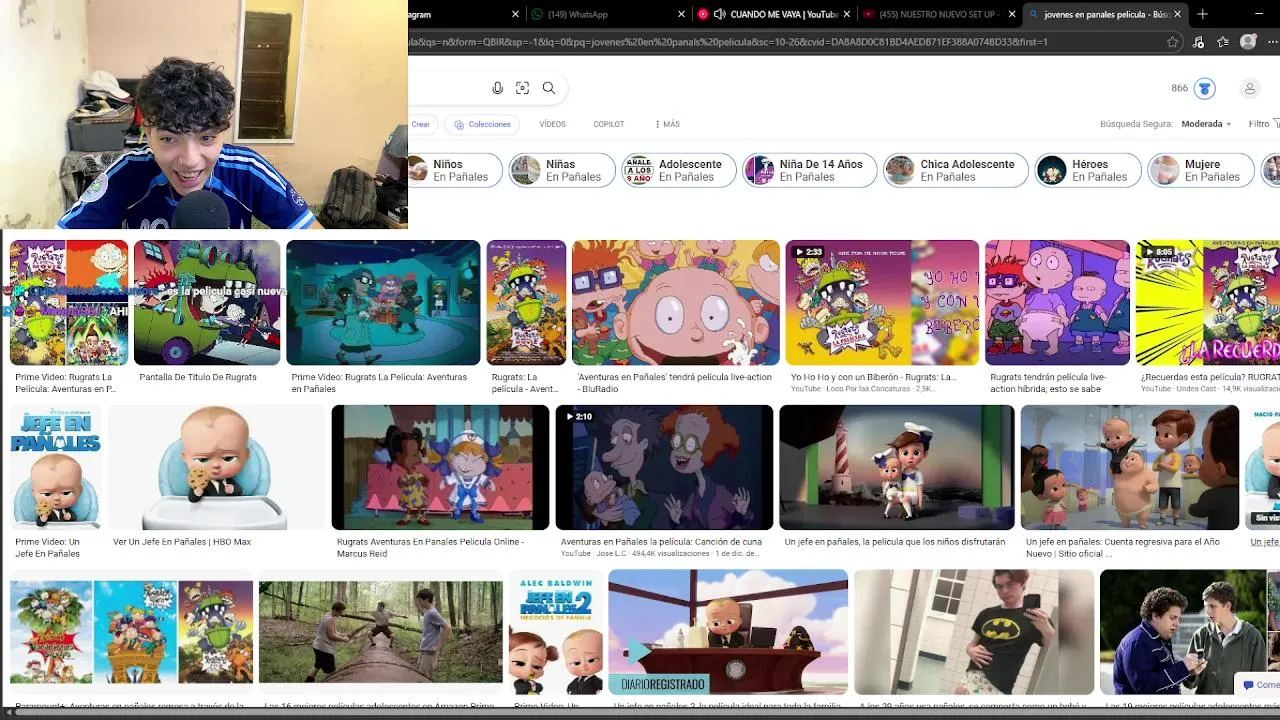Viewport: 1280px width, 720px height.
Task: Open the DIARIOREGISTRADO boss baby desk image
Action: [x=728, y=632]
